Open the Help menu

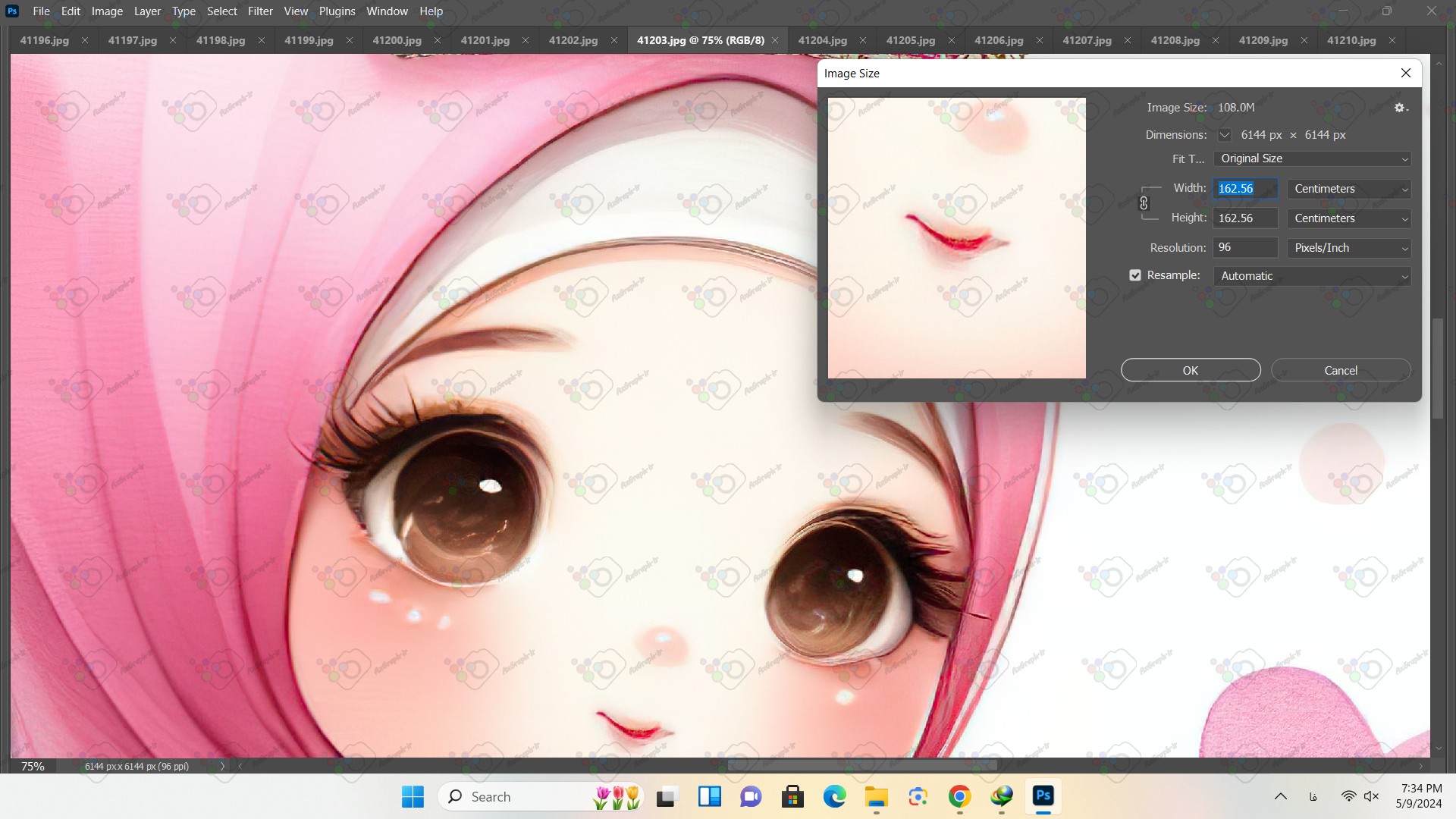431,11
